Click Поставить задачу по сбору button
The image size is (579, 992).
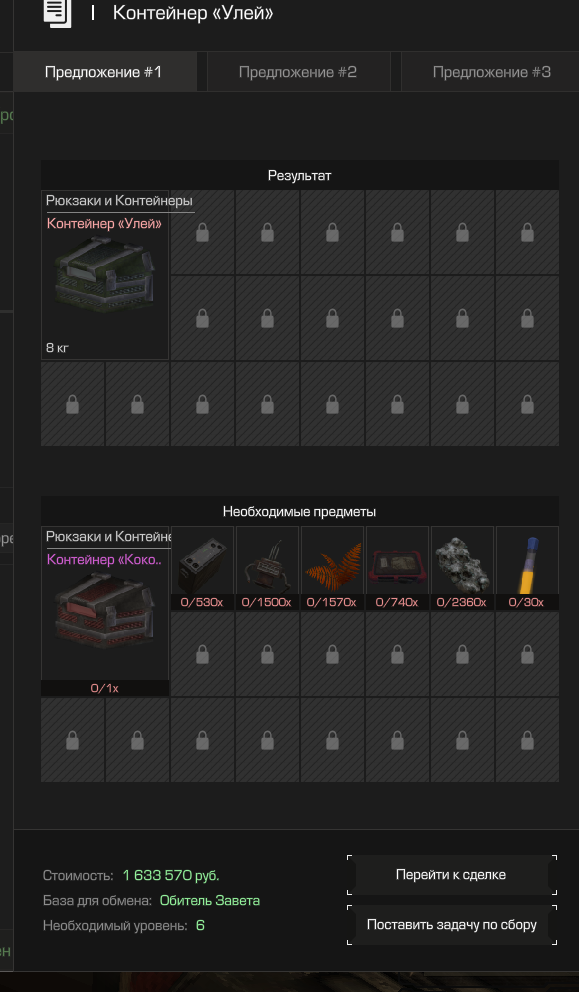[451, 925]
